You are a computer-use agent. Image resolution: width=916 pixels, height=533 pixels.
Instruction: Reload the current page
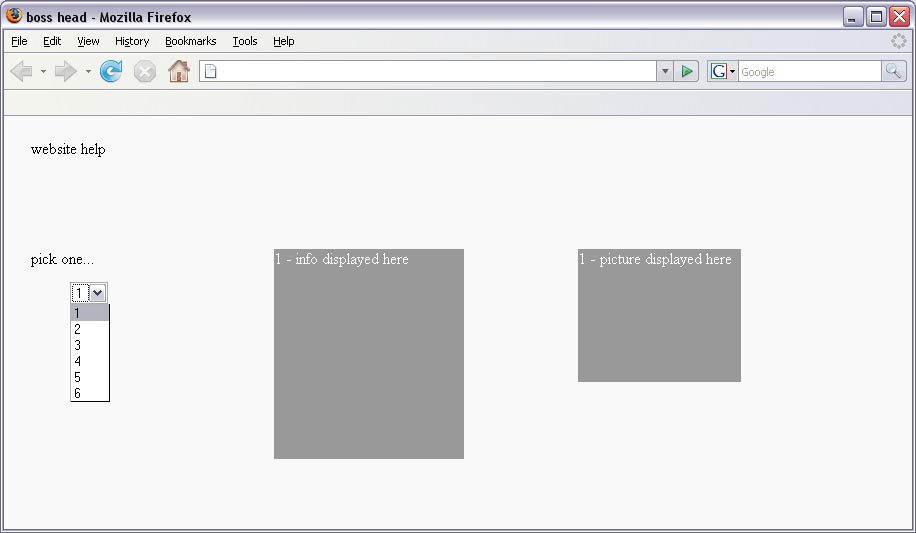111,71
